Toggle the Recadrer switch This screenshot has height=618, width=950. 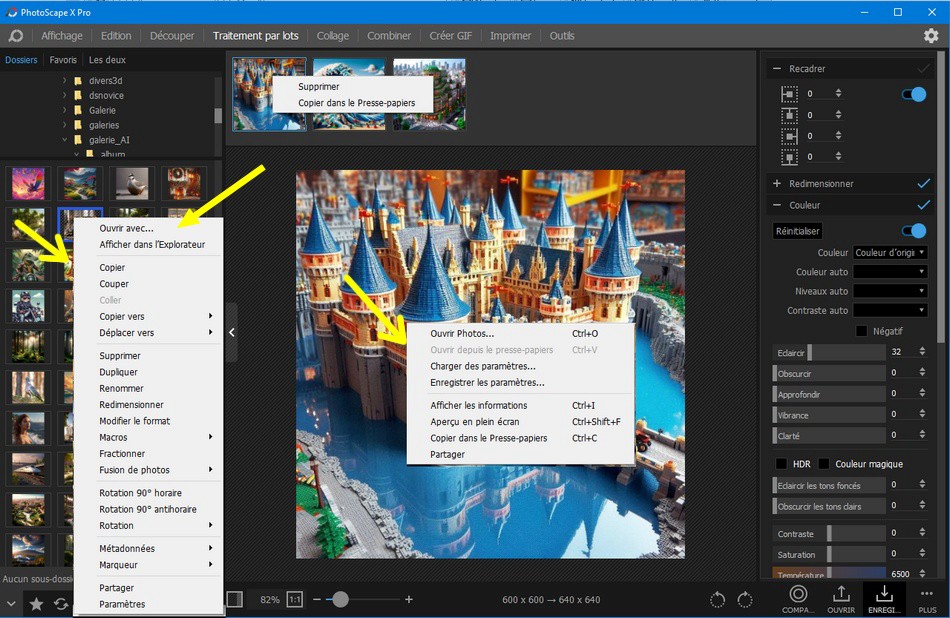914,95
